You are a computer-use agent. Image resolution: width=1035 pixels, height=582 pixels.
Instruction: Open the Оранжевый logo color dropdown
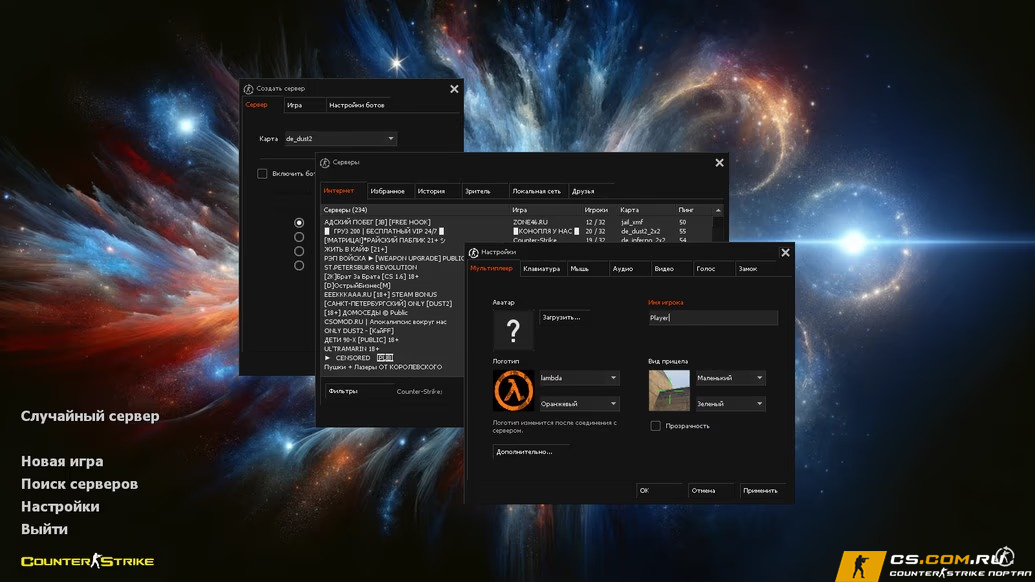(x=579, y=403)
